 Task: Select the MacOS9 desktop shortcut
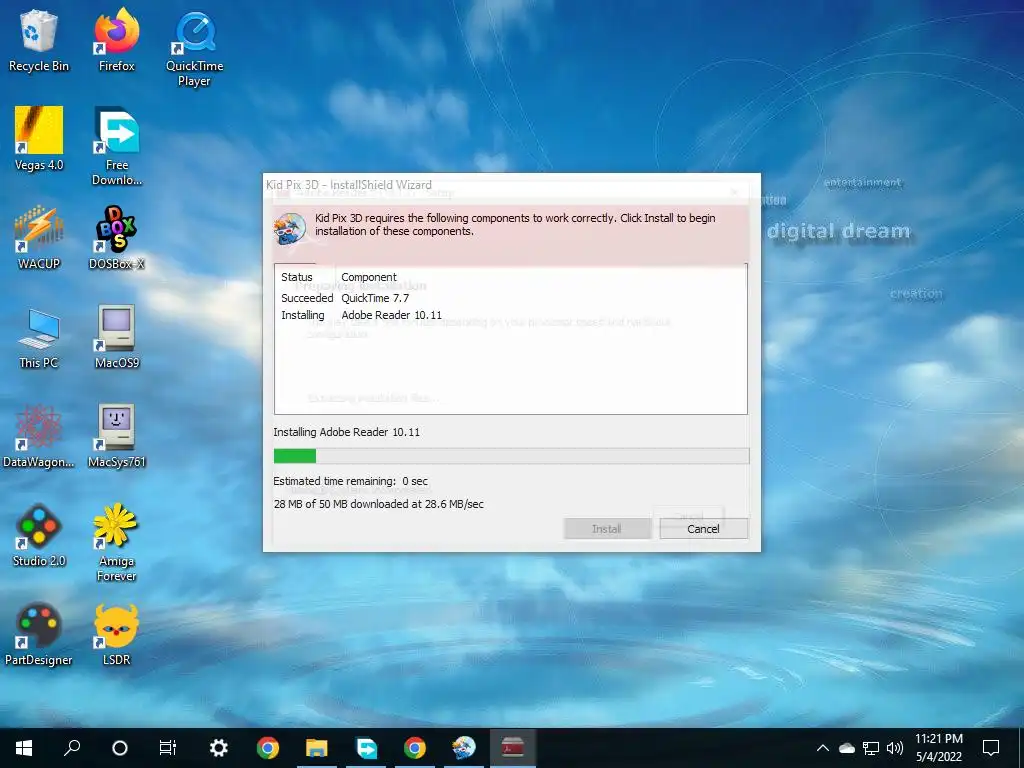tap(116, 337)
